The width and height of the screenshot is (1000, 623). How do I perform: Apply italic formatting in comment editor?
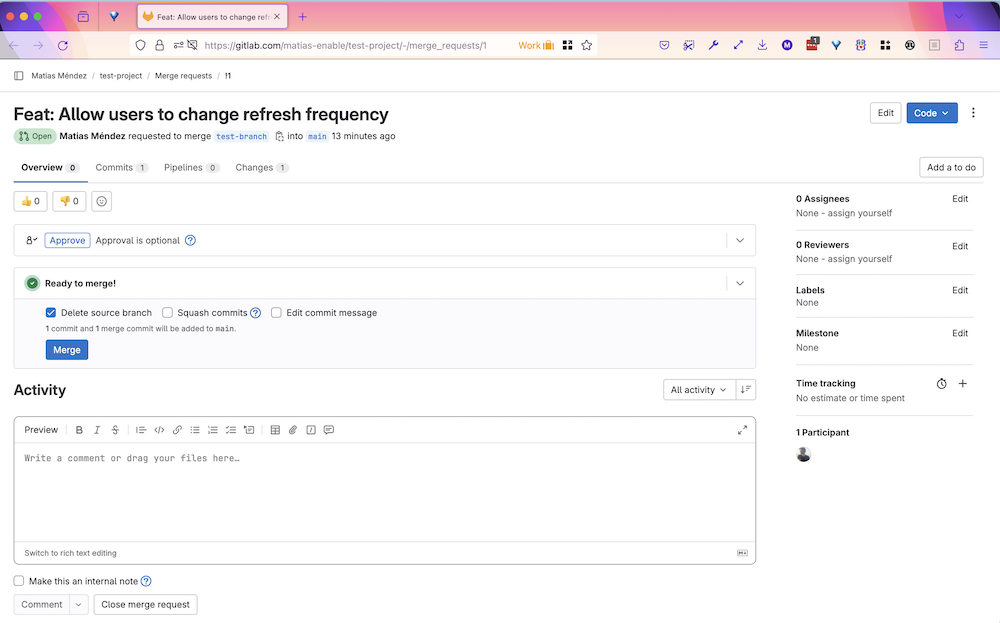97,430
